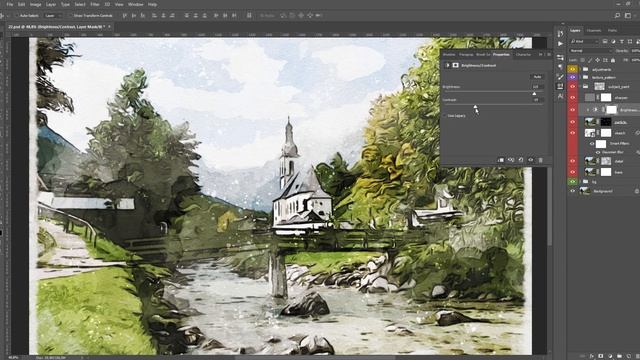640x360 pixels.
Task: Hide the subject_paint group
Action: click(x=573, y=87)
